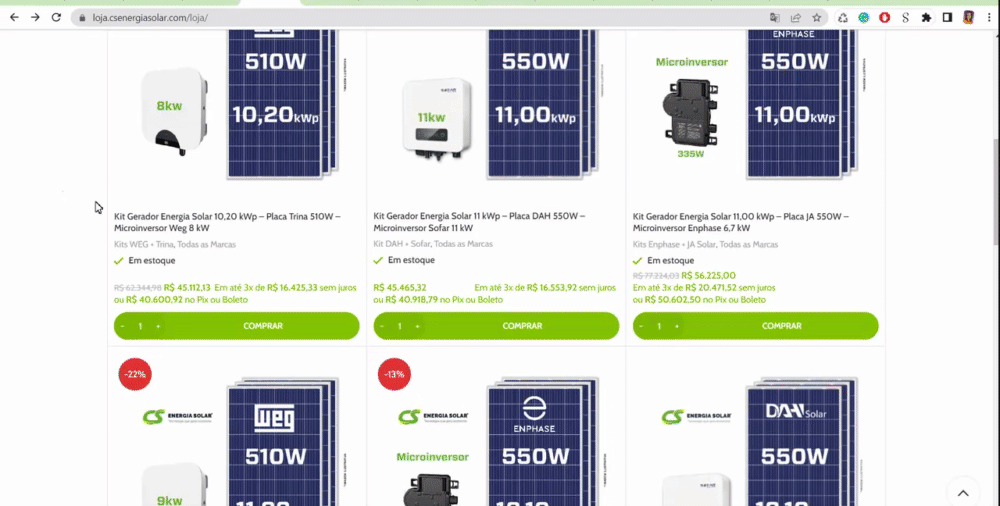Click quantity field of JA 550W Enphase kit
The image size is (1000, 506).
coord(659,326)
